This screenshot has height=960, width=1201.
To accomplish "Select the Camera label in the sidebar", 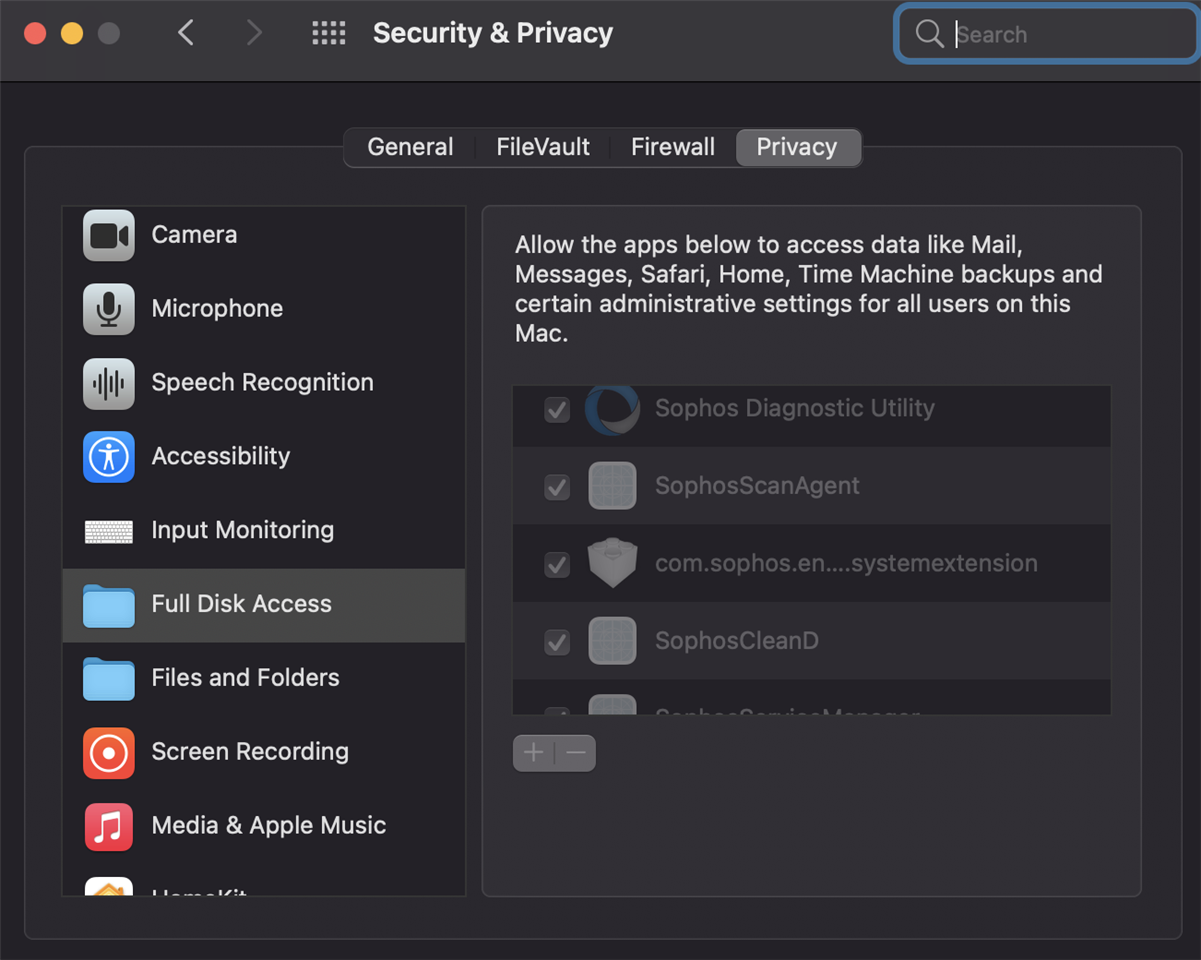I will [194, 235].
